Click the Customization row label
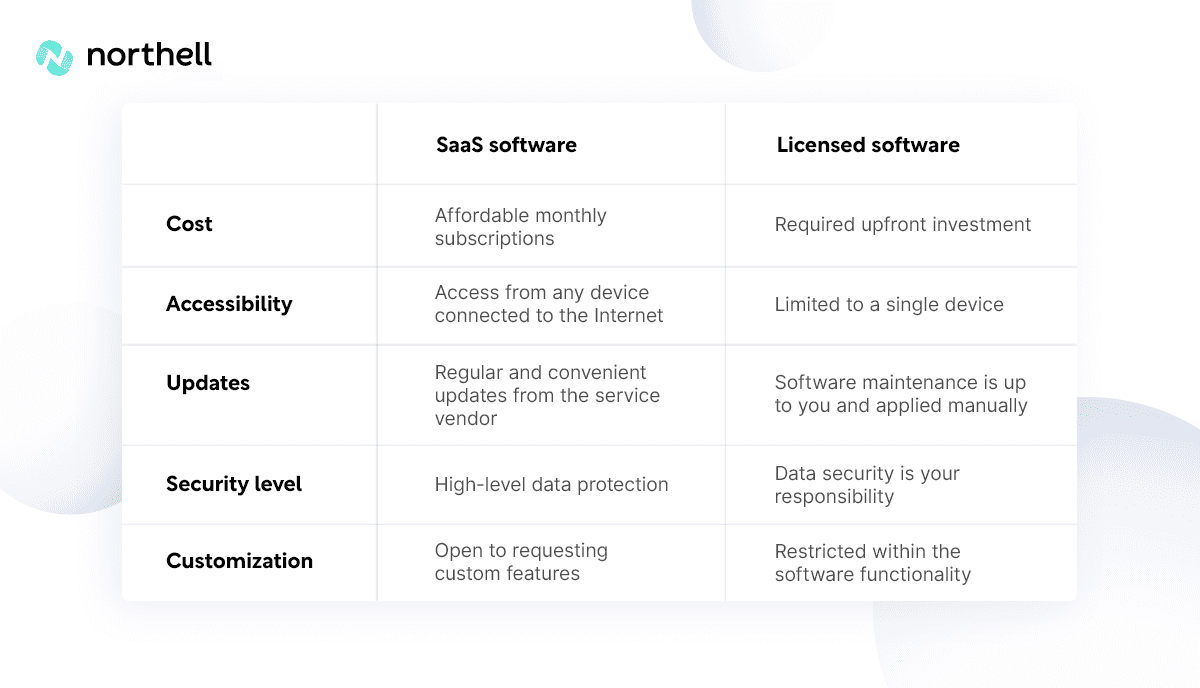 point(239,561)
